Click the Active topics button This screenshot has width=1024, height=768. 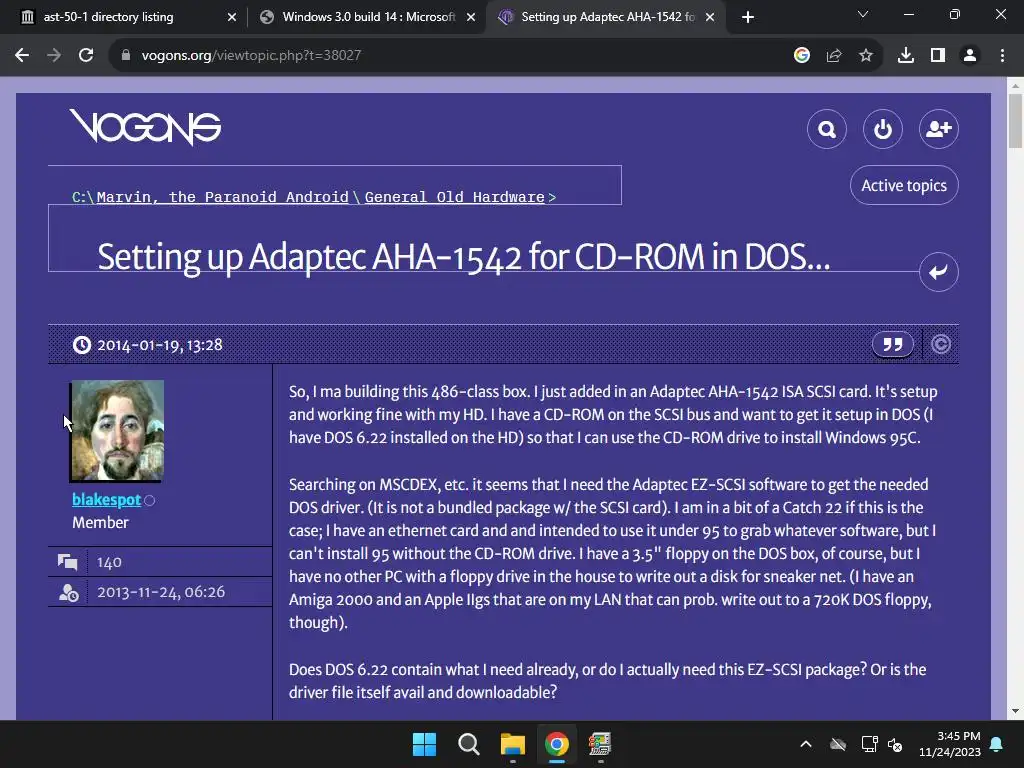point(904,185)
